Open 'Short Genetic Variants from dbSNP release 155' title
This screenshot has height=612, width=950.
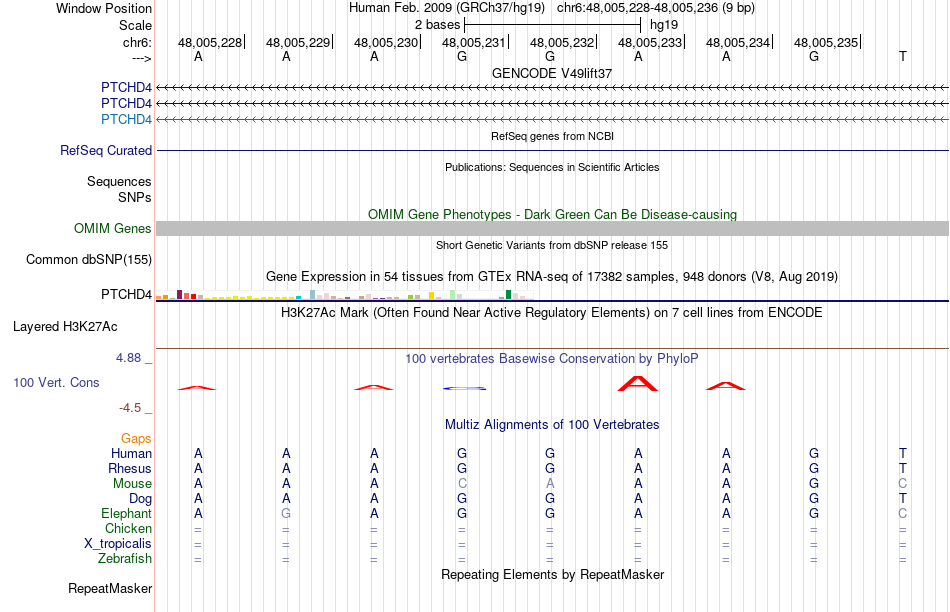pos(552,245)
